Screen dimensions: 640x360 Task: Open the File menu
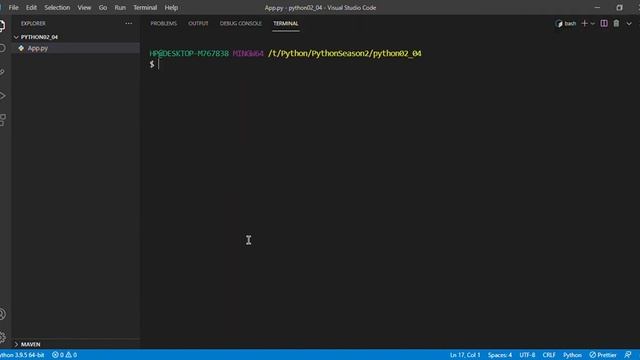point(13,8)
